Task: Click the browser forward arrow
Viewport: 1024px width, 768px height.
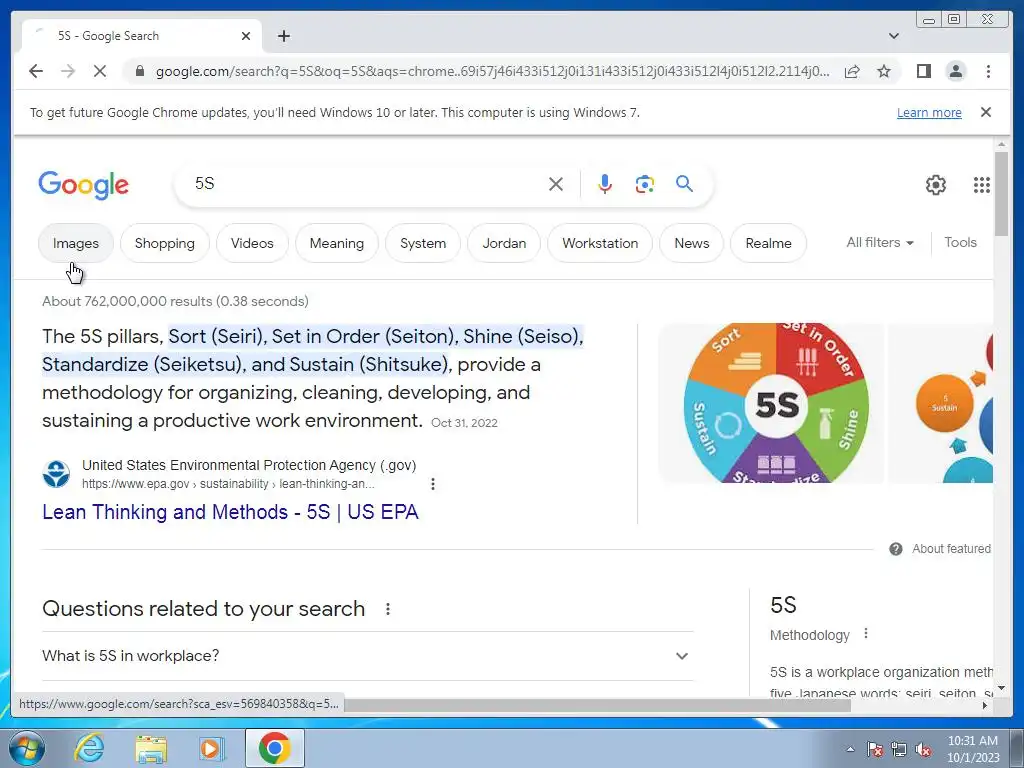Action: point(68,71)
